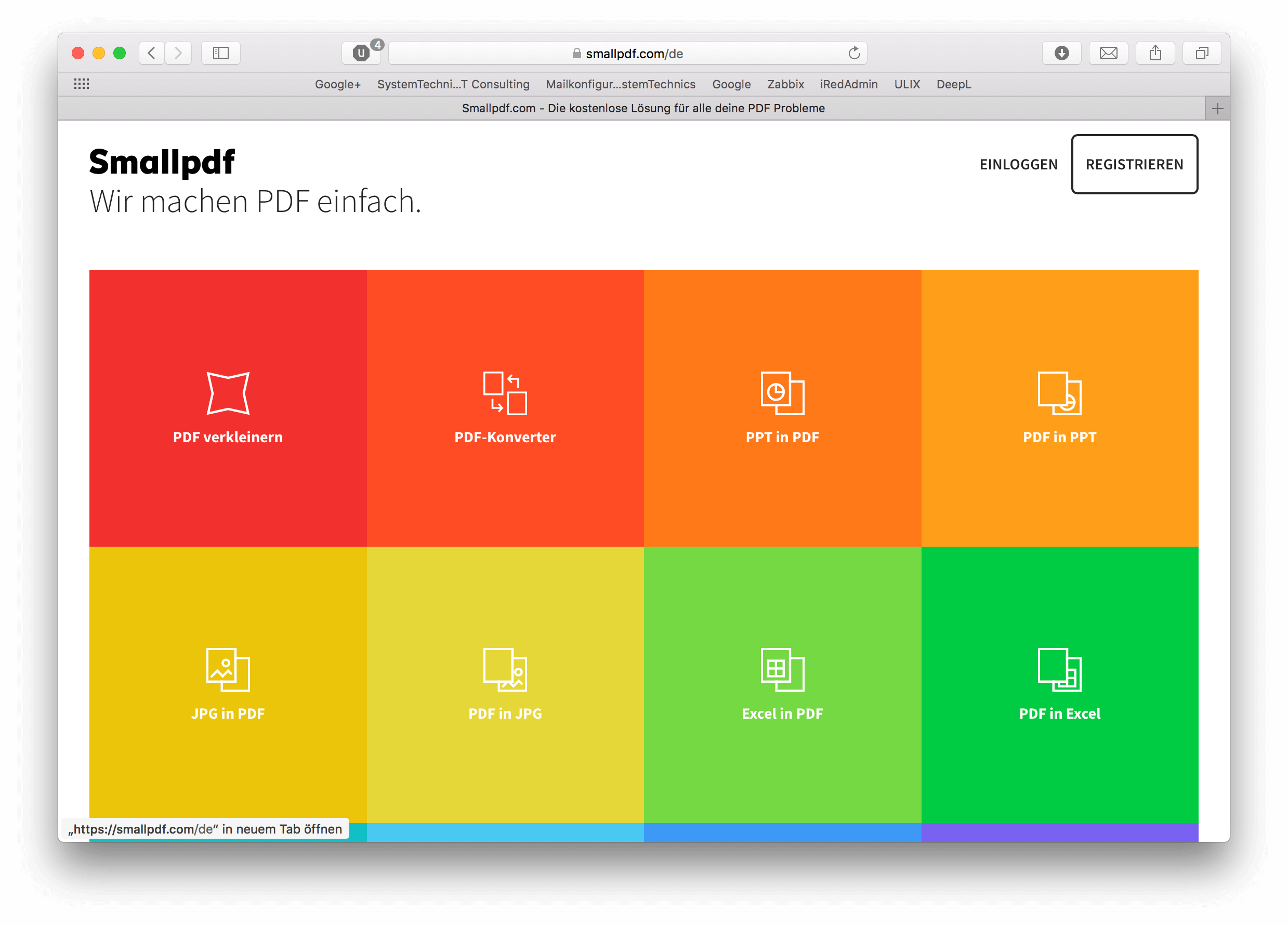
Task: Click the JPG in PDF icon
Action: click(228, 669)
